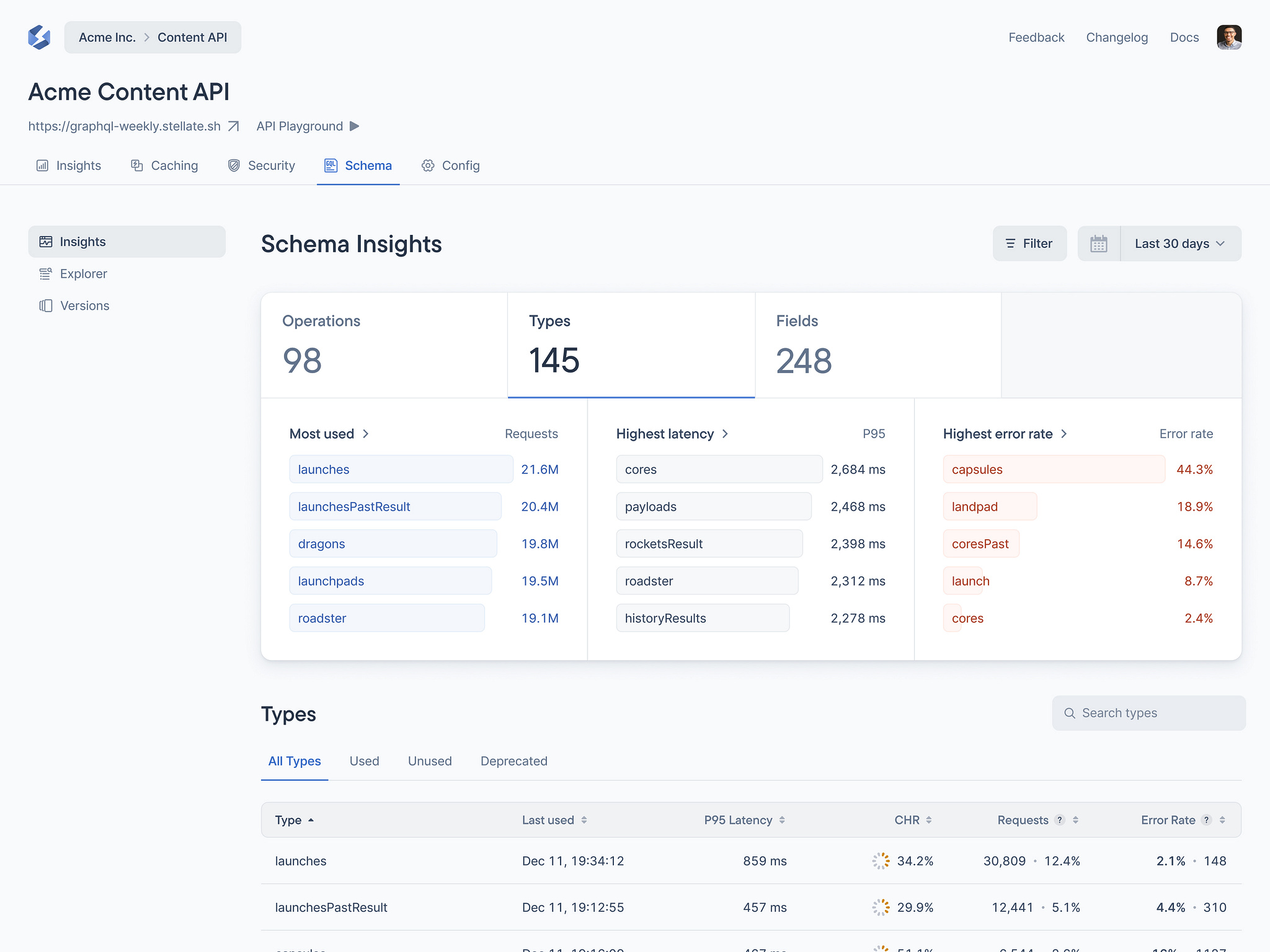Click the sidebar Explorer icon
1270x952 pixels.
pyautogui.click(x=46, y=274)
